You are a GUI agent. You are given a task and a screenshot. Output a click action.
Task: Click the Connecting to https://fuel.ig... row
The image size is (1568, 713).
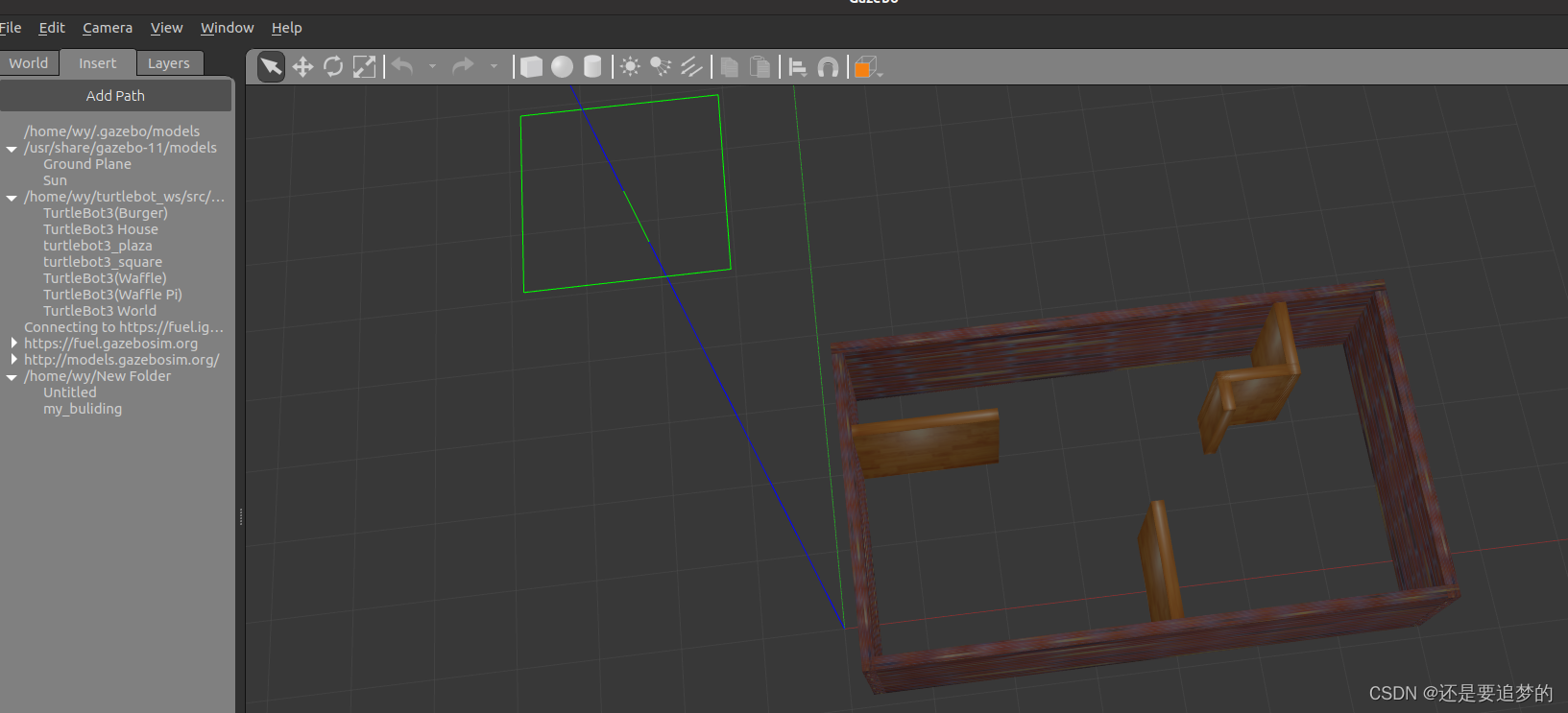pyautogui.click(x=124, y=327)
